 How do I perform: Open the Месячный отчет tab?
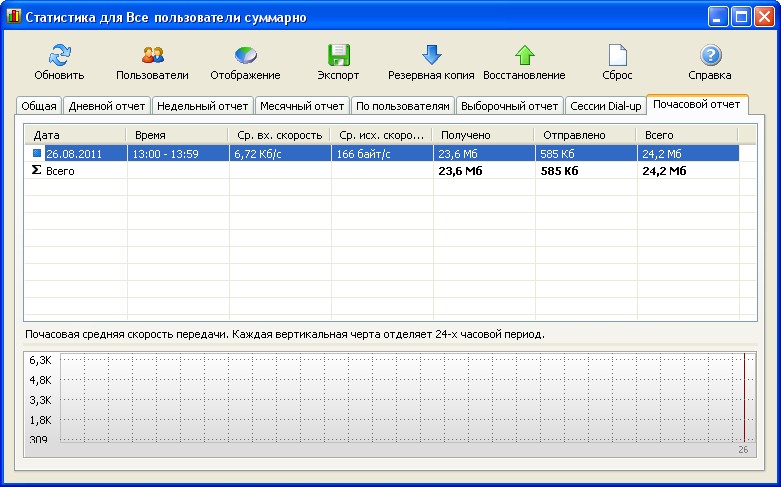(x=302, y=106)
